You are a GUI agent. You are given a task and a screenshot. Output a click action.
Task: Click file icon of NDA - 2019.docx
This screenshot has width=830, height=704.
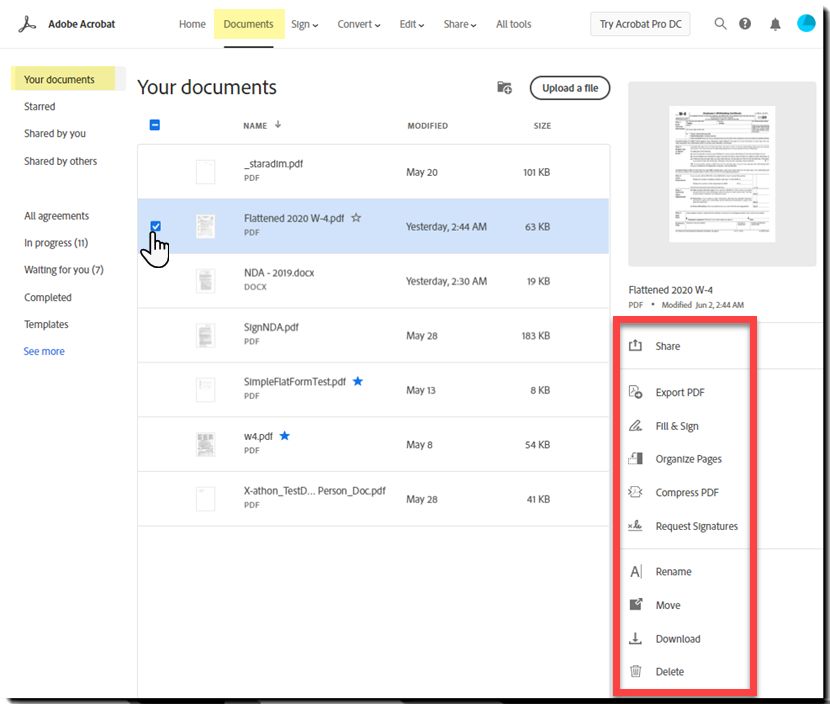pos(205,281)
